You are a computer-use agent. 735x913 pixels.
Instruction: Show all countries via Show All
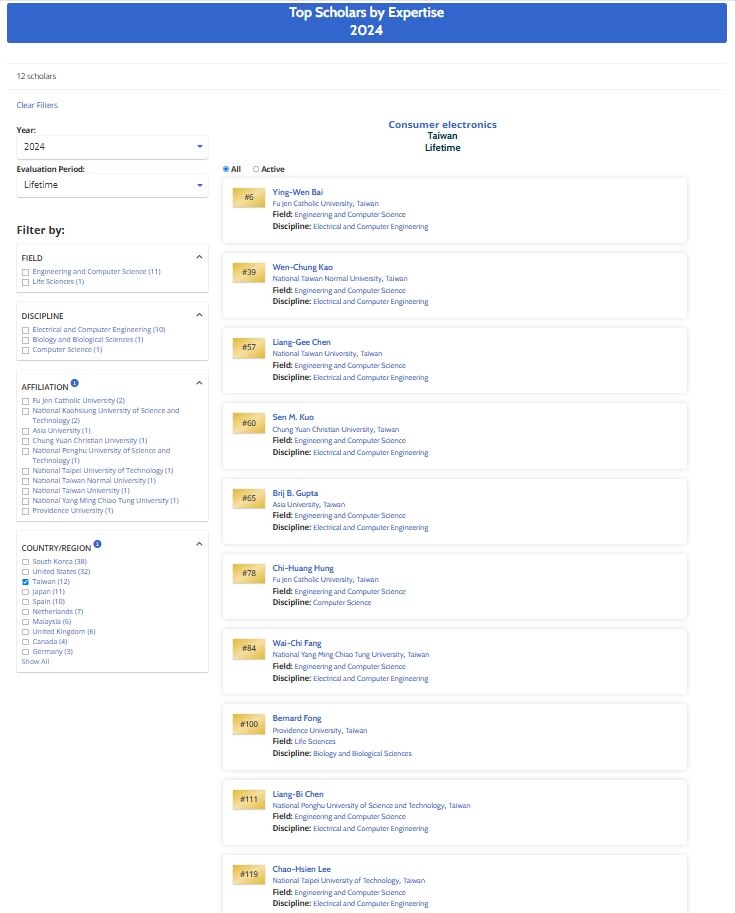35,661
